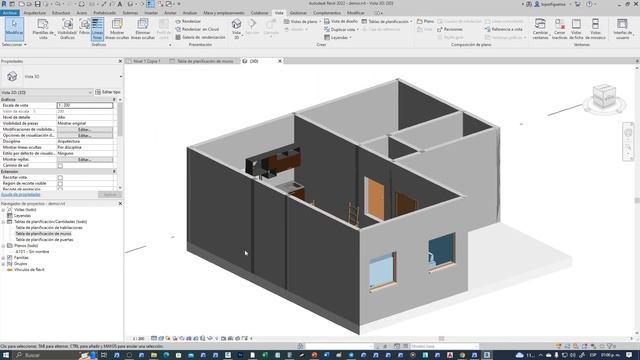The image size is (640, 360).
Task: Click the Save icon in quick access toolbar
Action: pos(37,4)
